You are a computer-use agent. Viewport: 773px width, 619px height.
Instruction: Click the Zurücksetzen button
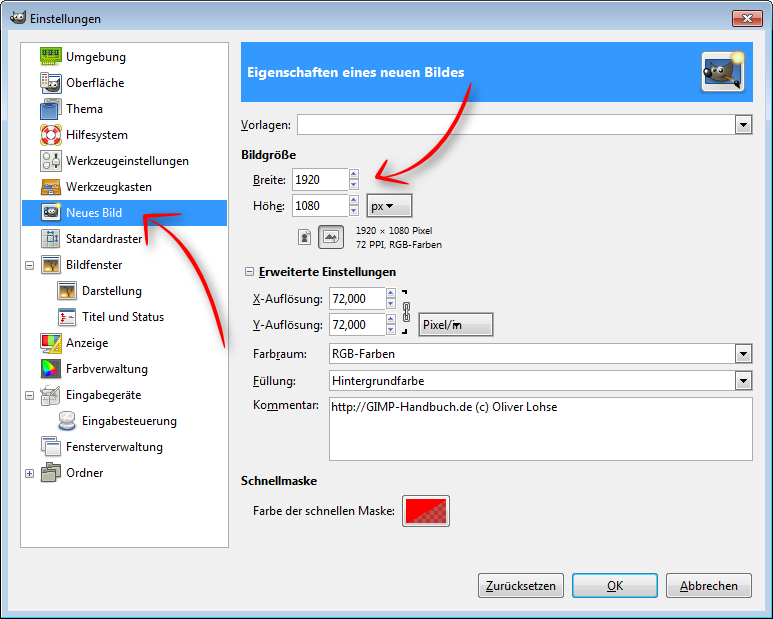[521, 586]
